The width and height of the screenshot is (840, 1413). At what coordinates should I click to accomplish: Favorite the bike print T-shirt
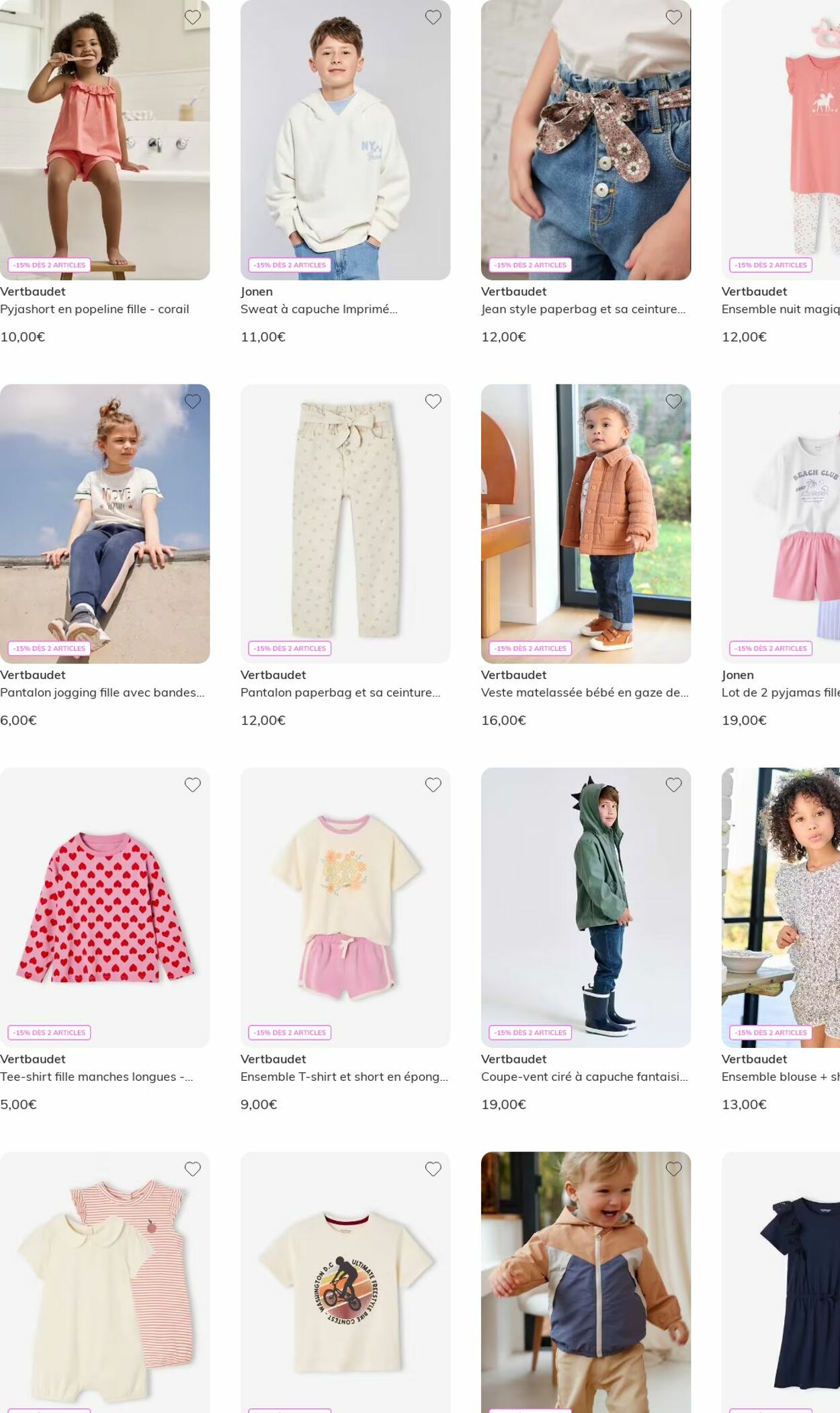tap(433, 1169)
